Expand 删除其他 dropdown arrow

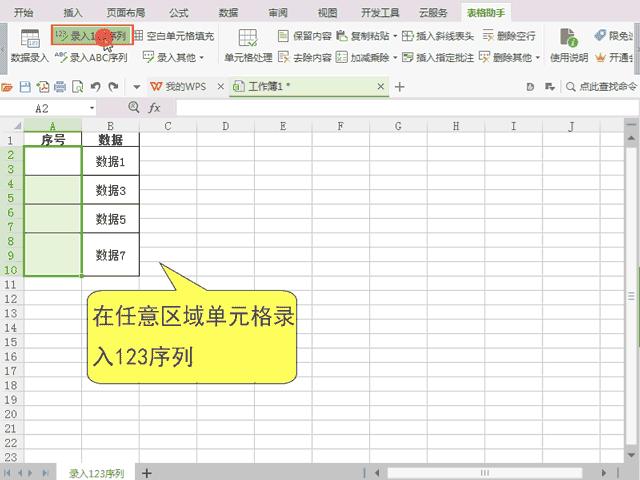[538, 58]
